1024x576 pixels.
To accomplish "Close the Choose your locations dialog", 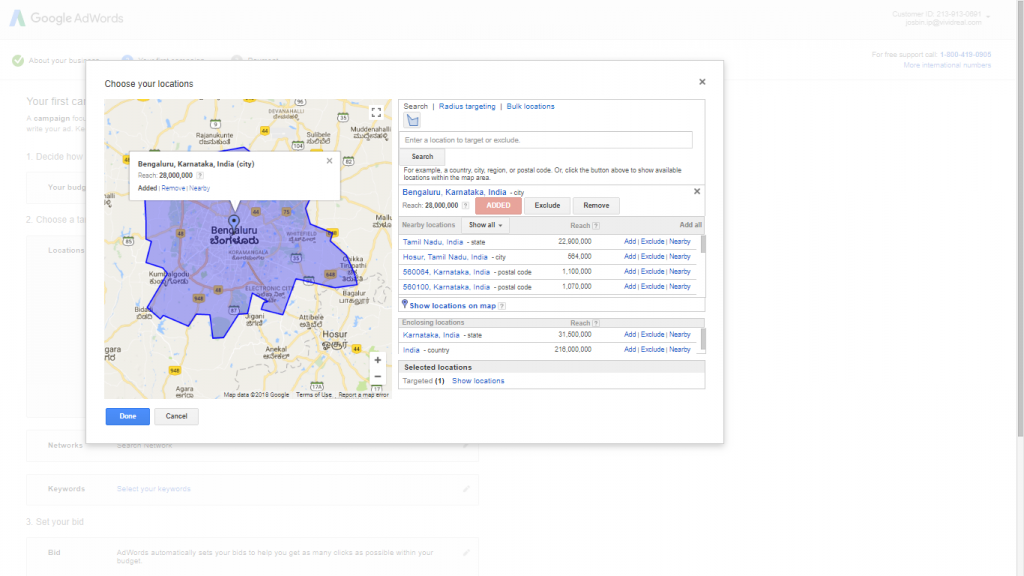I will coord(702,82).
